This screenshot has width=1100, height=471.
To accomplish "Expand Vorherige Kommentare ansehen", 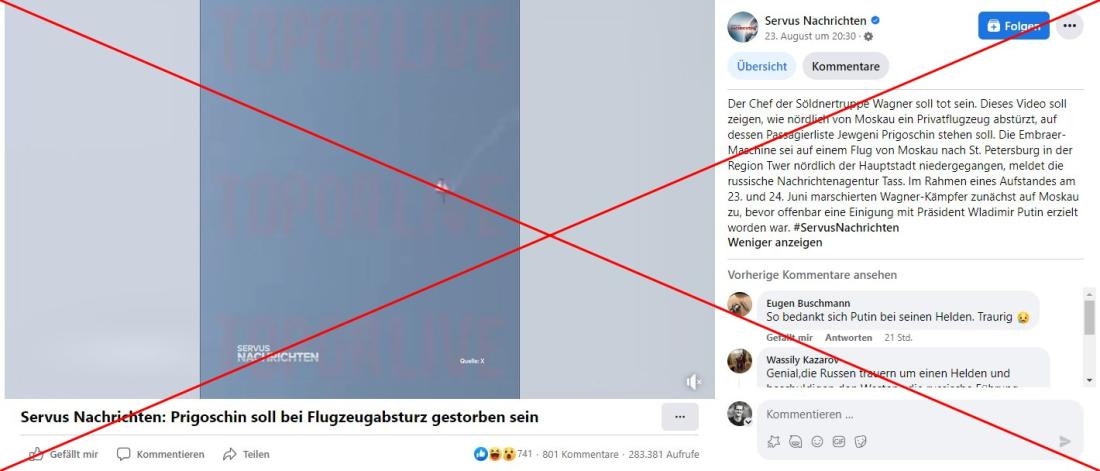I will 812,275.
